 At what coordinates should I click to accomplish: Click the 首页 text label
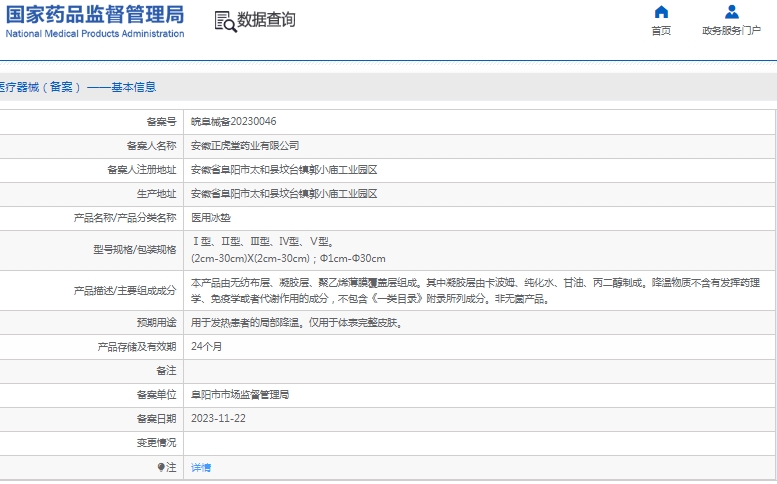pos(661,31)
